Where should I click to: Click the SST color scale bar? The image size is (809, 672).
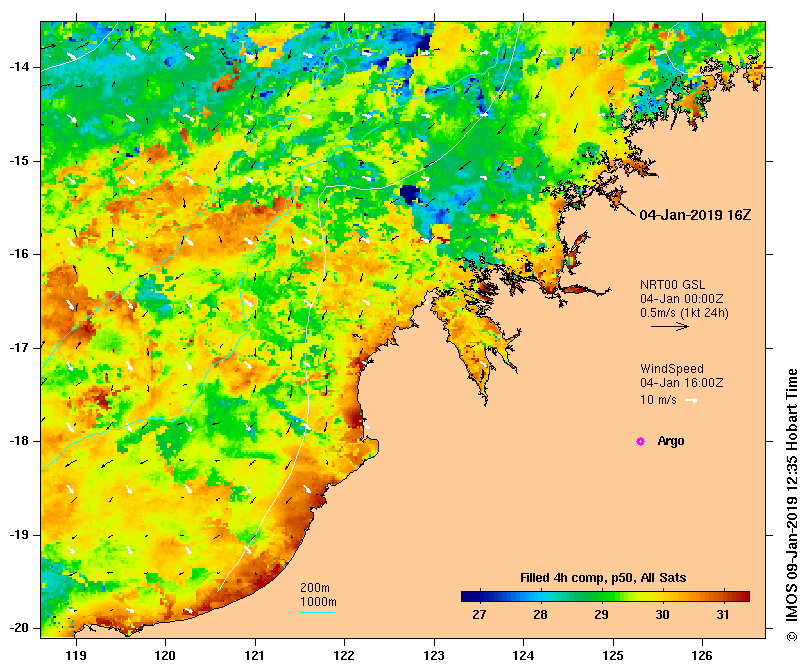(605, 597)
